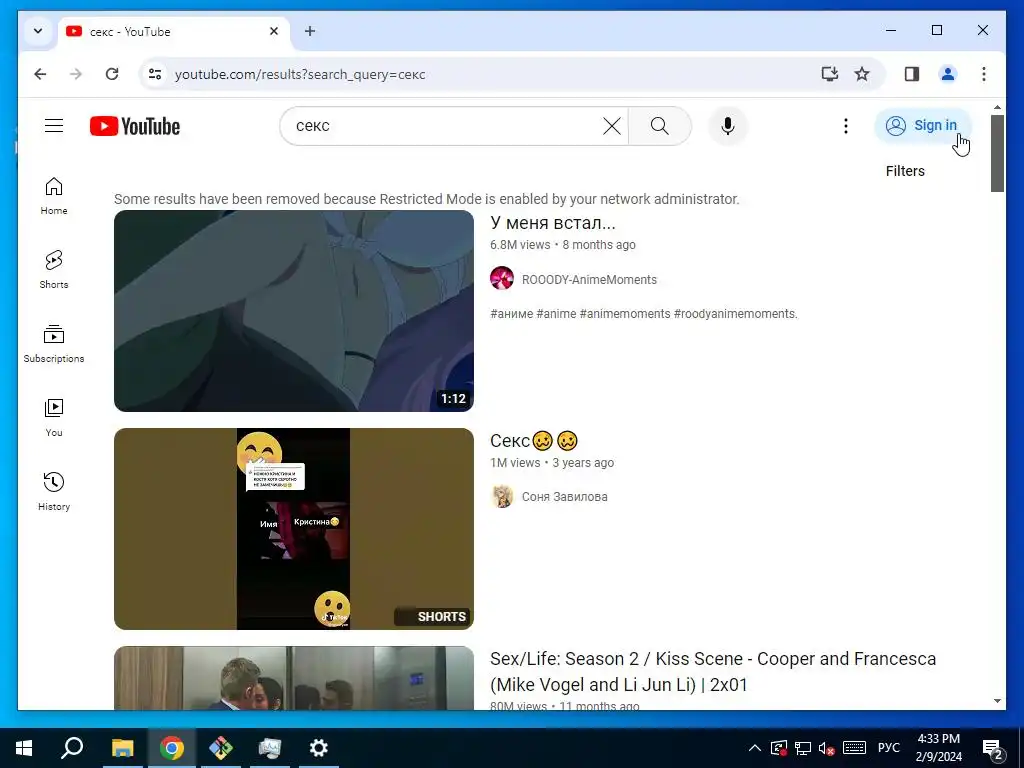Expand the tab search dropdown arrow
Screen dimensions: 1024x768
(38, 31)
